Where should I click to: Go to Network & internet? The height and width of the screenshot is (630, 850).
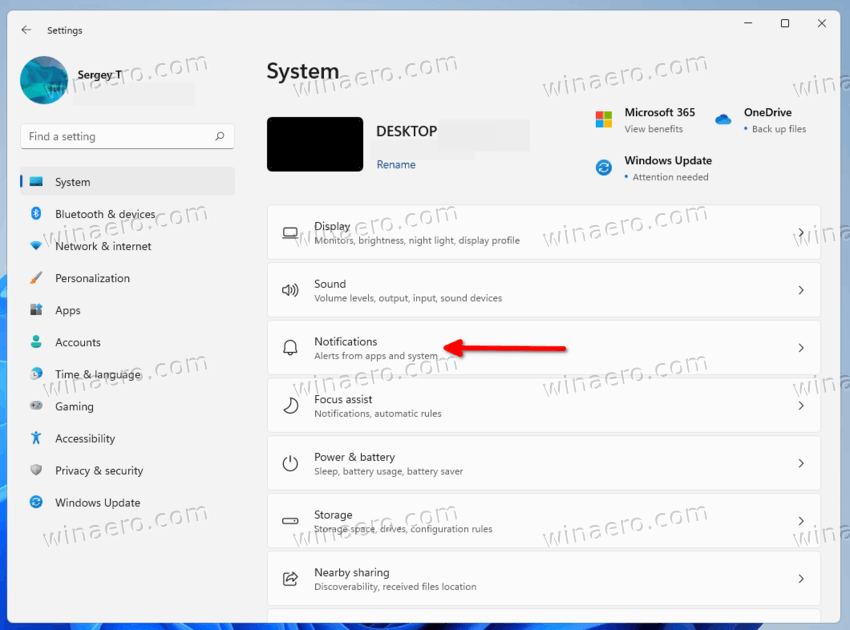point(128,246)
